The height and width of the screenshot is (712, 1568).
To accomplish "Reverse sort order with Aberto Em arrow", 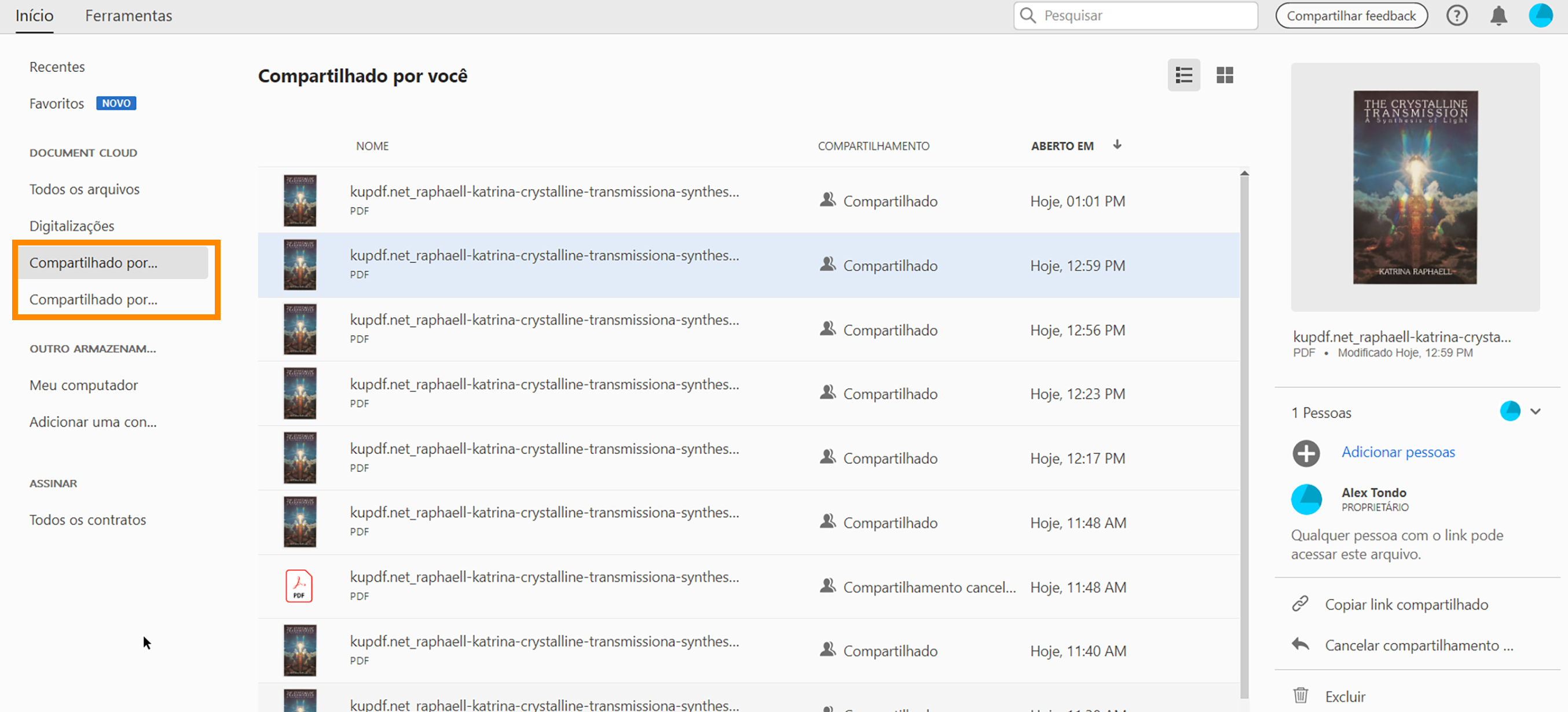I will click(x=1117, y=145).
